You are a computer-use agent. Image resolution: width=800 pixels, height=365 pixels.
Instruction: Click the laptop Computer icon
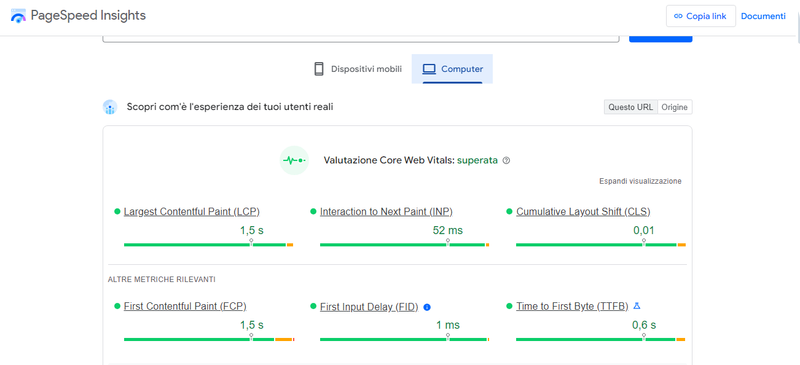[x=429, y=69]
